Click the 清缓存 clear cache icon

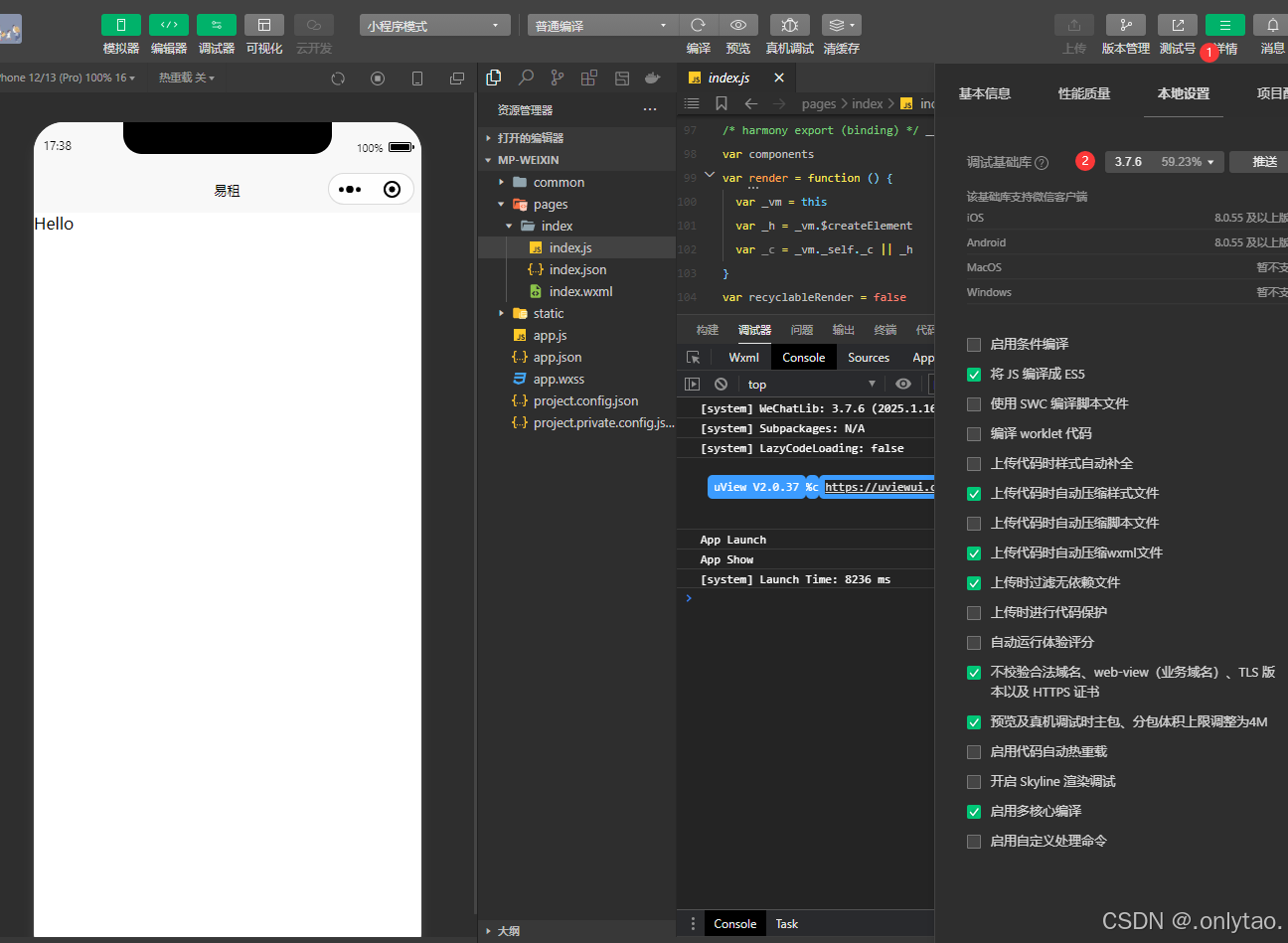click(838, 25)
